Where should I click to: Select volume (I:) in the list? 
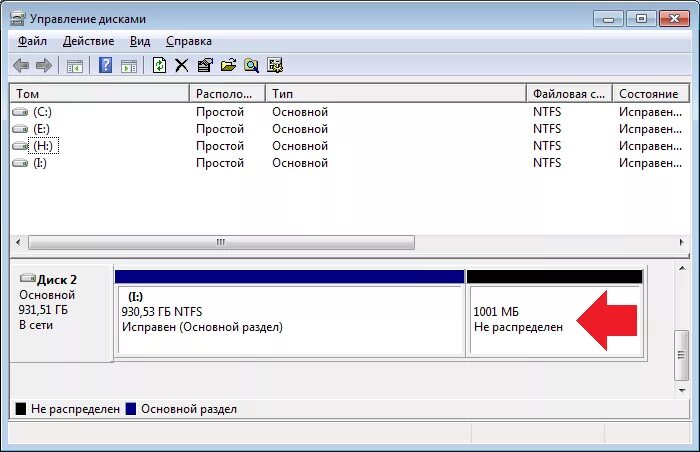point(40,163)
